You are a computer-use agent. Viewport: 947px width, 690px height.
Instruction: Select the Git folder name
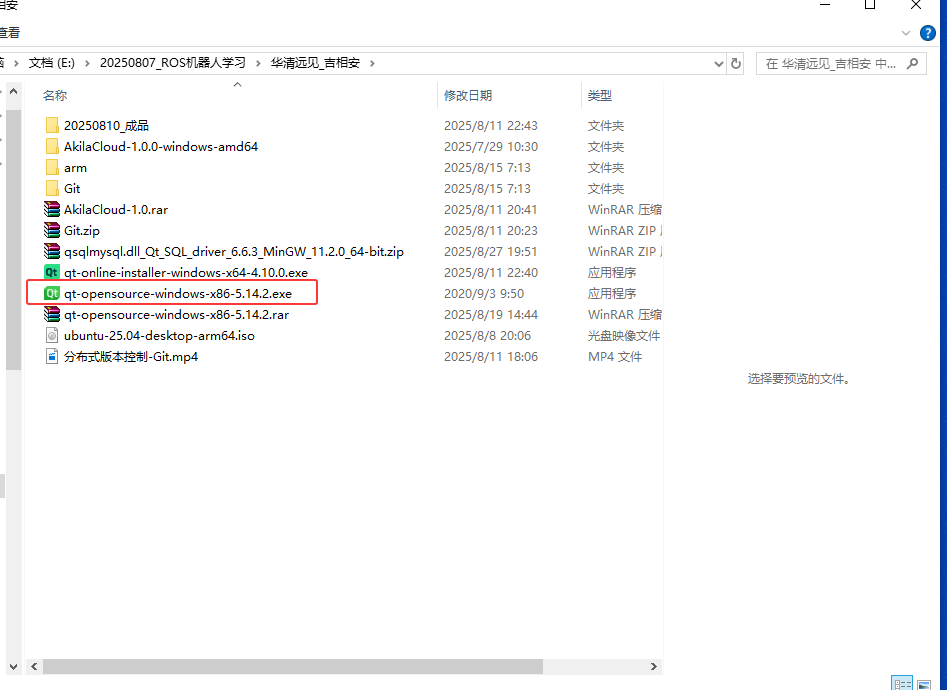[72, 189]
